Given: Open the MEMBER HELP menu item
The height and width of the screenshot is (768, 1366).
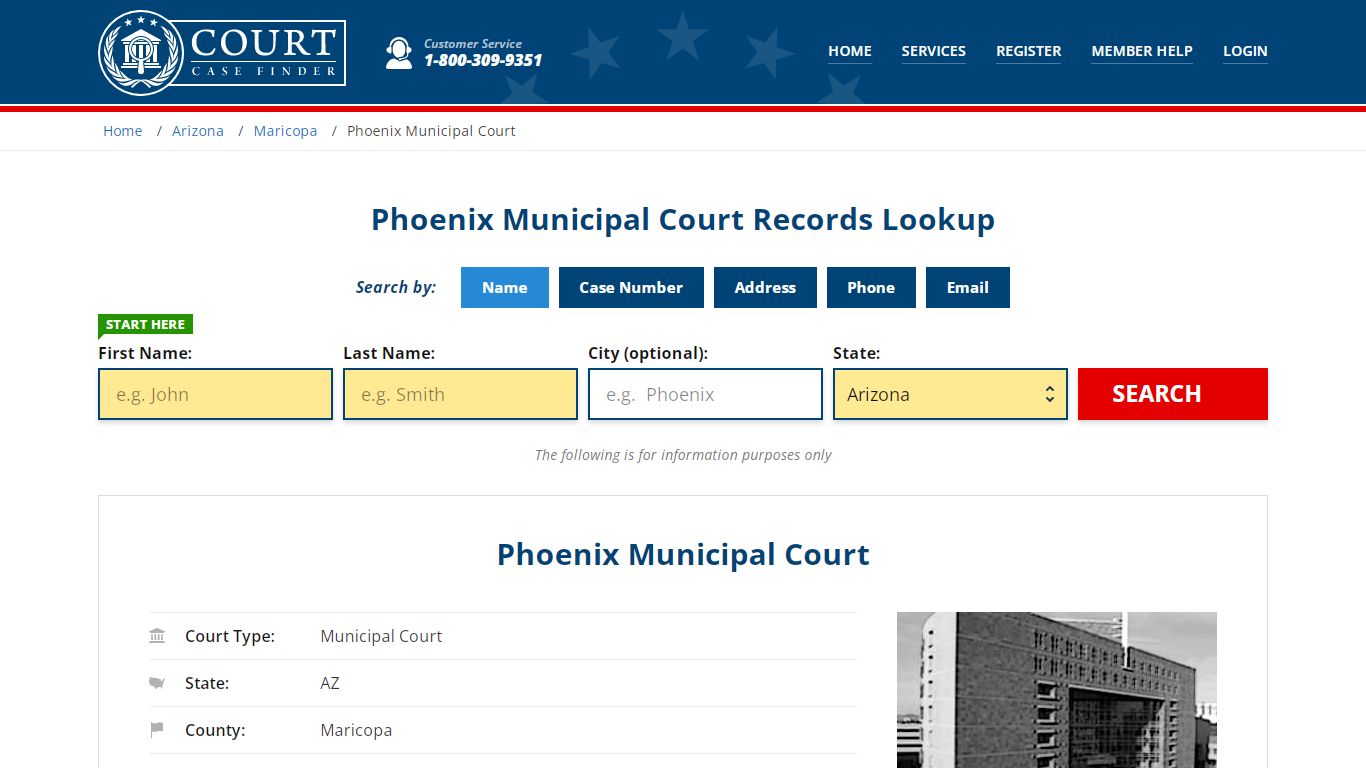Looking at the screenshot, I should click(1142, 51).
